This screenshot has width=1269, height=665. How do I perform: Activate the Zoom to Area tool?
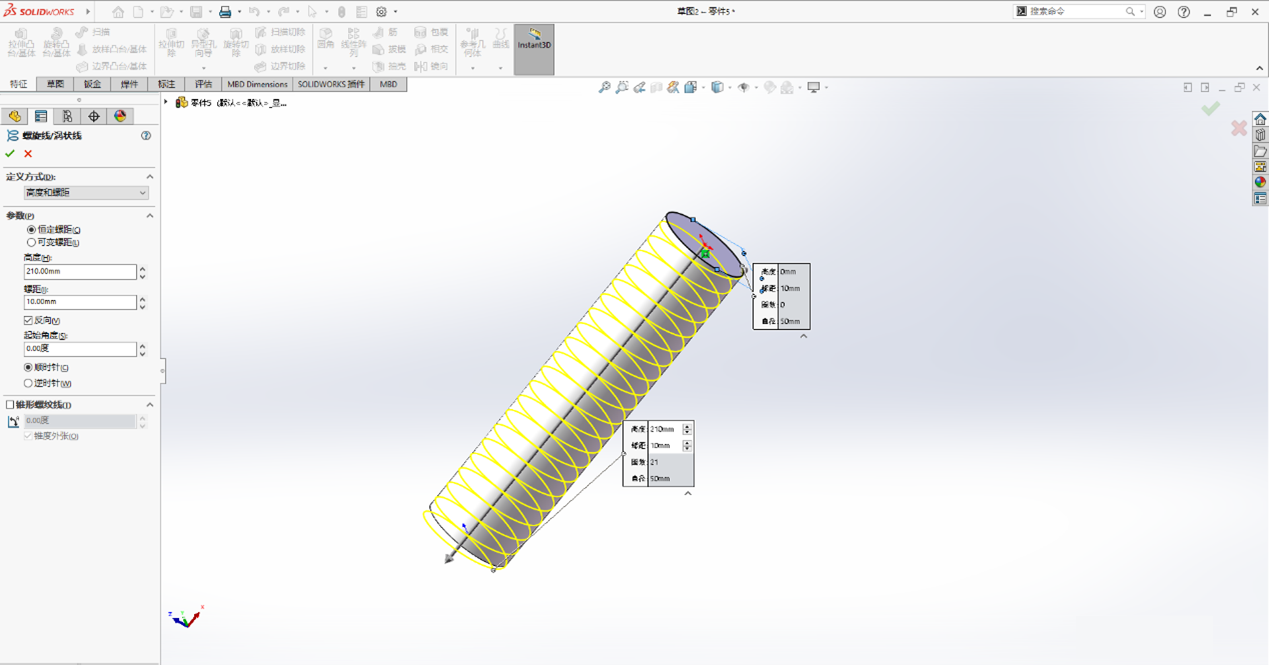click(622, 87)
